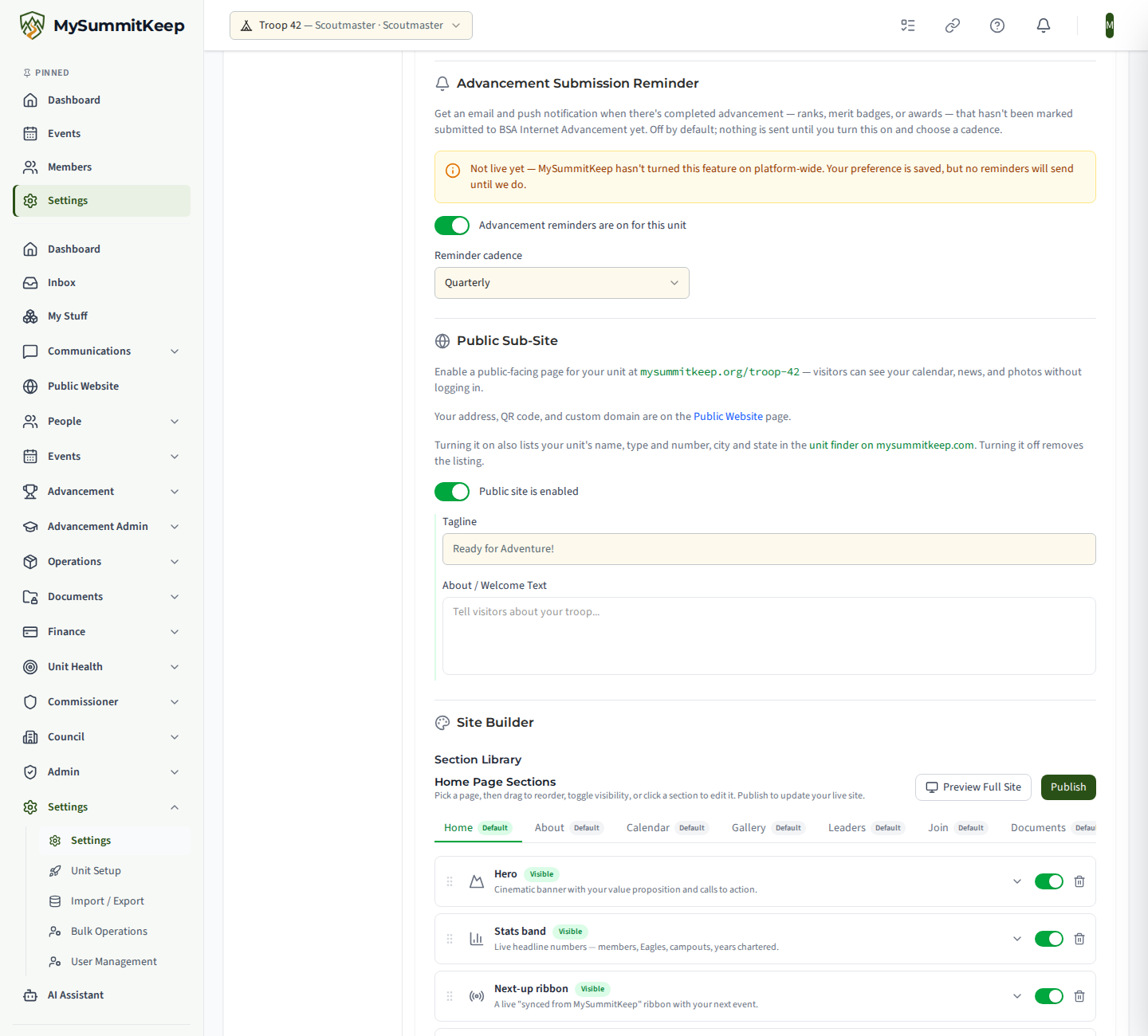Viewport: 1148px width, 1036px height.
Task: Expand the Finance sidebar group
Action: point(101,632)
